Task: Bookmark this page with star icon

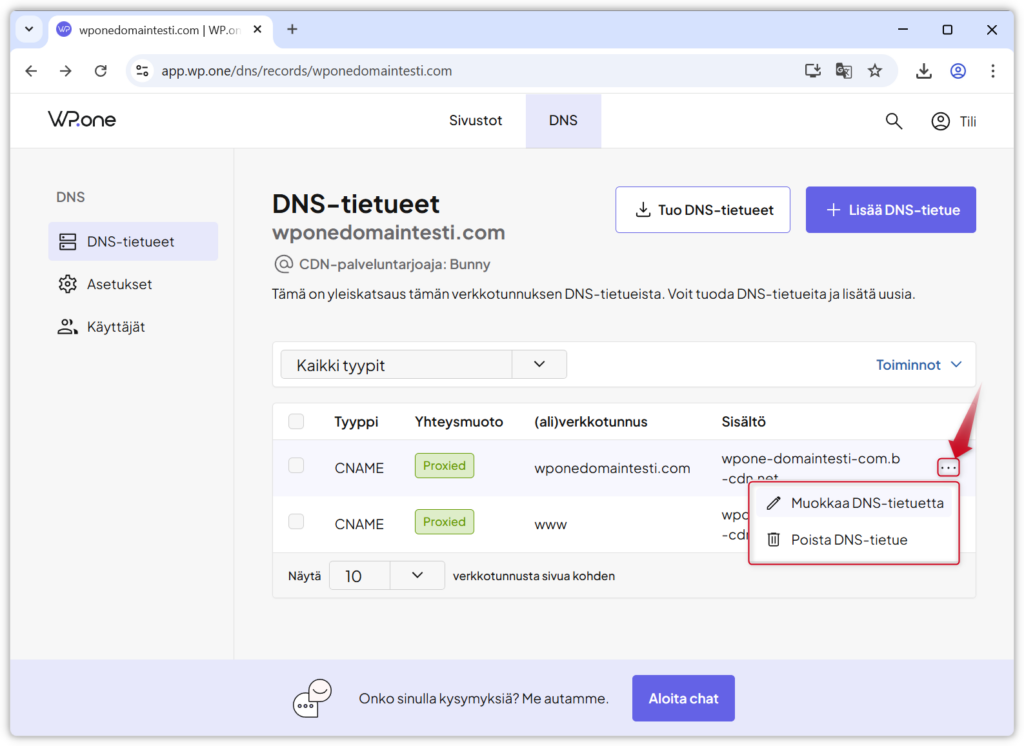Action: [x=875, y=71]
